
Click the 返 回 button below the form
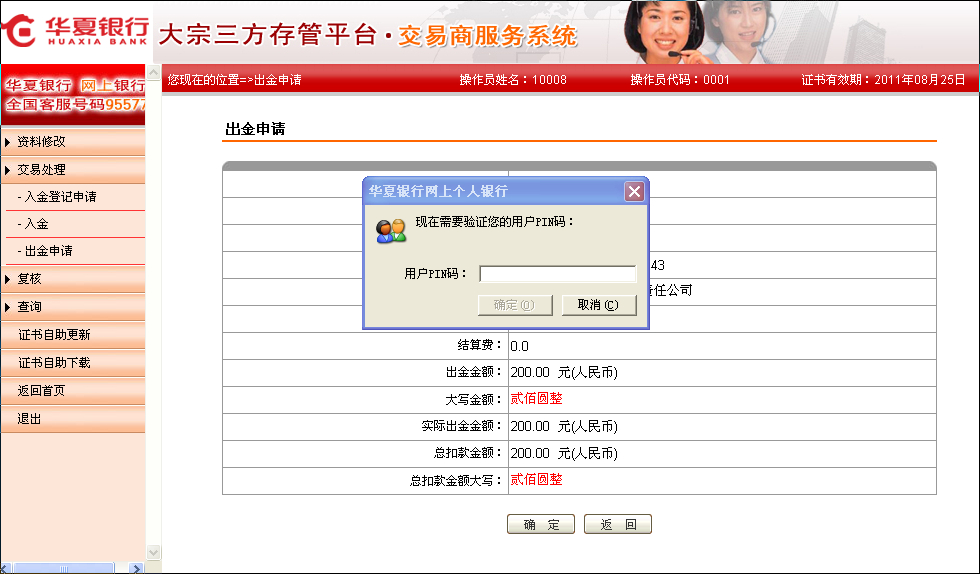[618, 524]
